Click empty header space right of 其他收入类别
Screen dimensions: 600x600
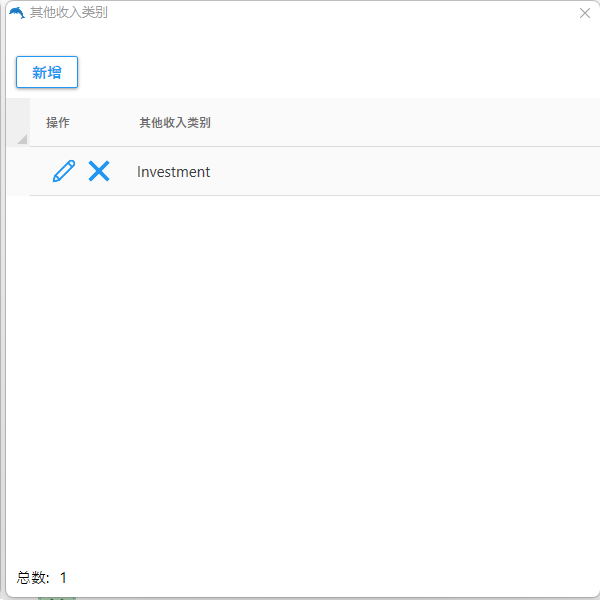click(x=400, y=123)
